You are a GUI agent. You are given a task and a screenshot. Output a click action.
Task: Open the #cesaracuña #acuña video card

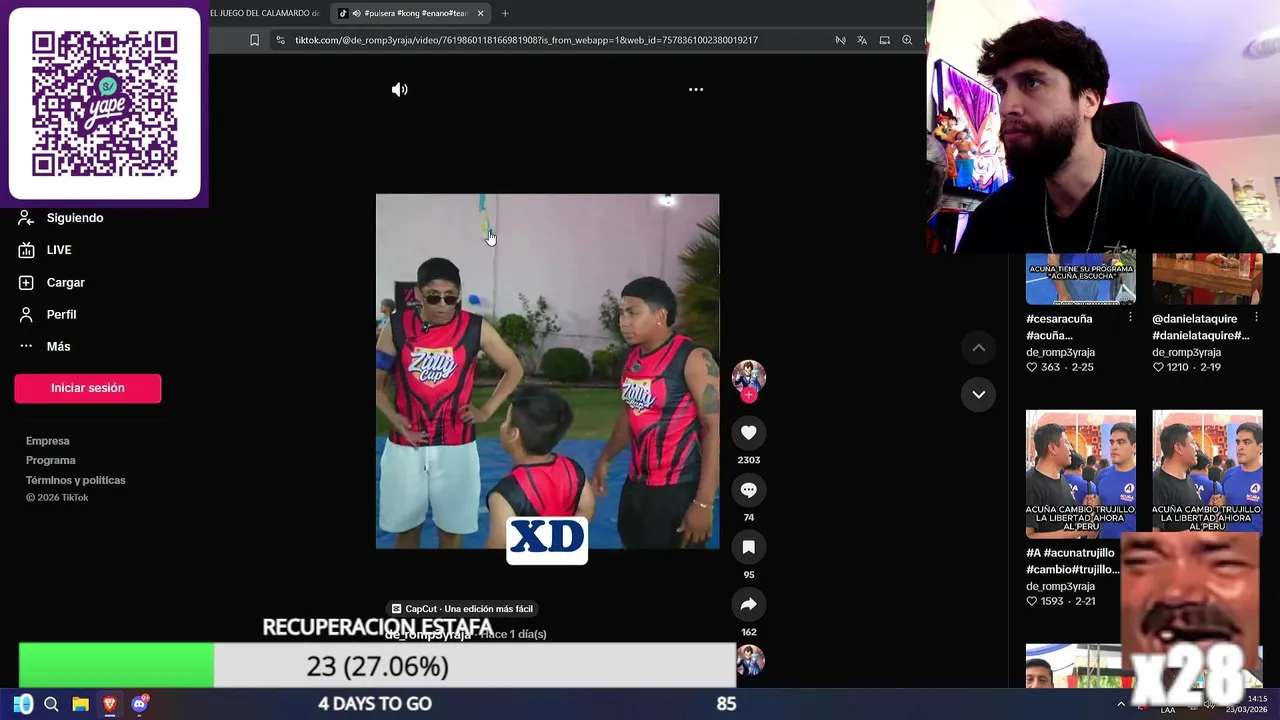coord(1081,279)
